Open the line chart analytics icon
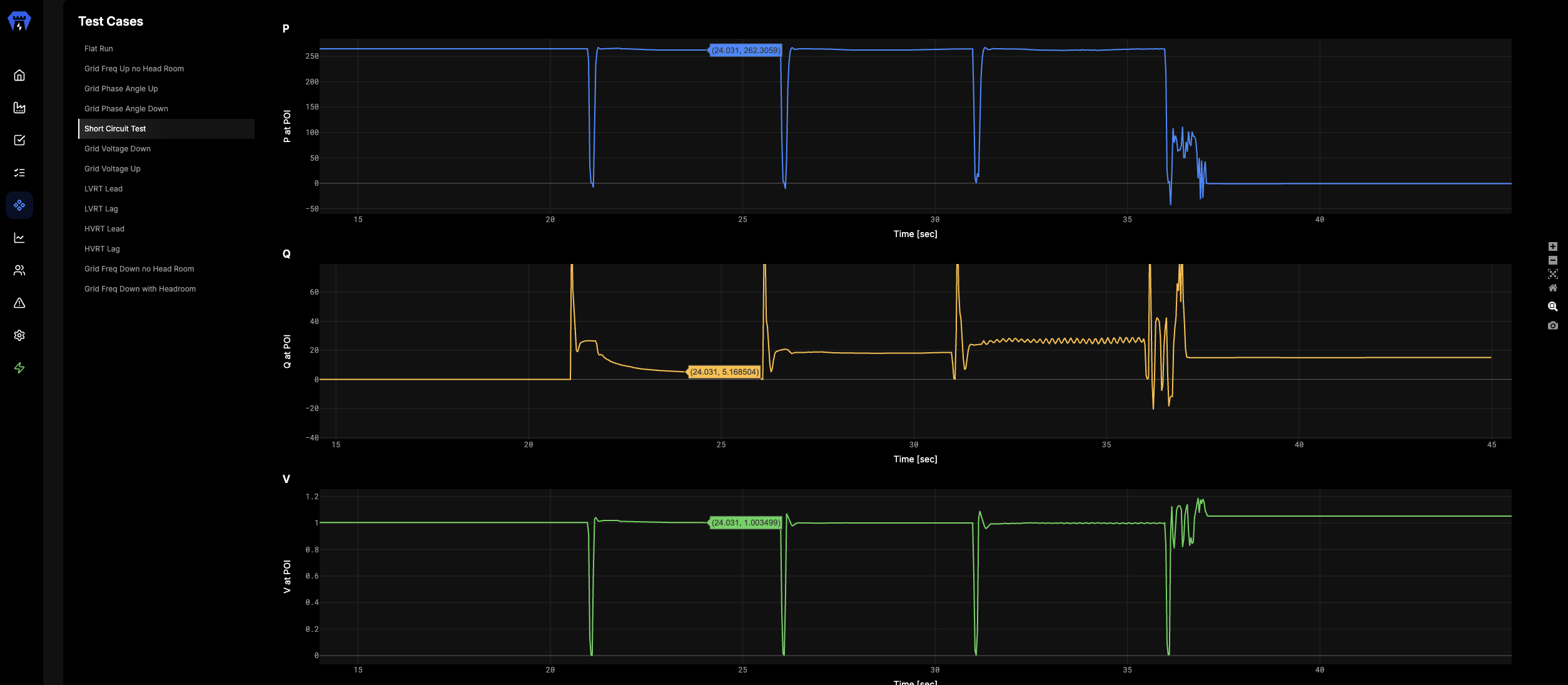This screenshot has width=1568, height=685. tap(19, 238)
